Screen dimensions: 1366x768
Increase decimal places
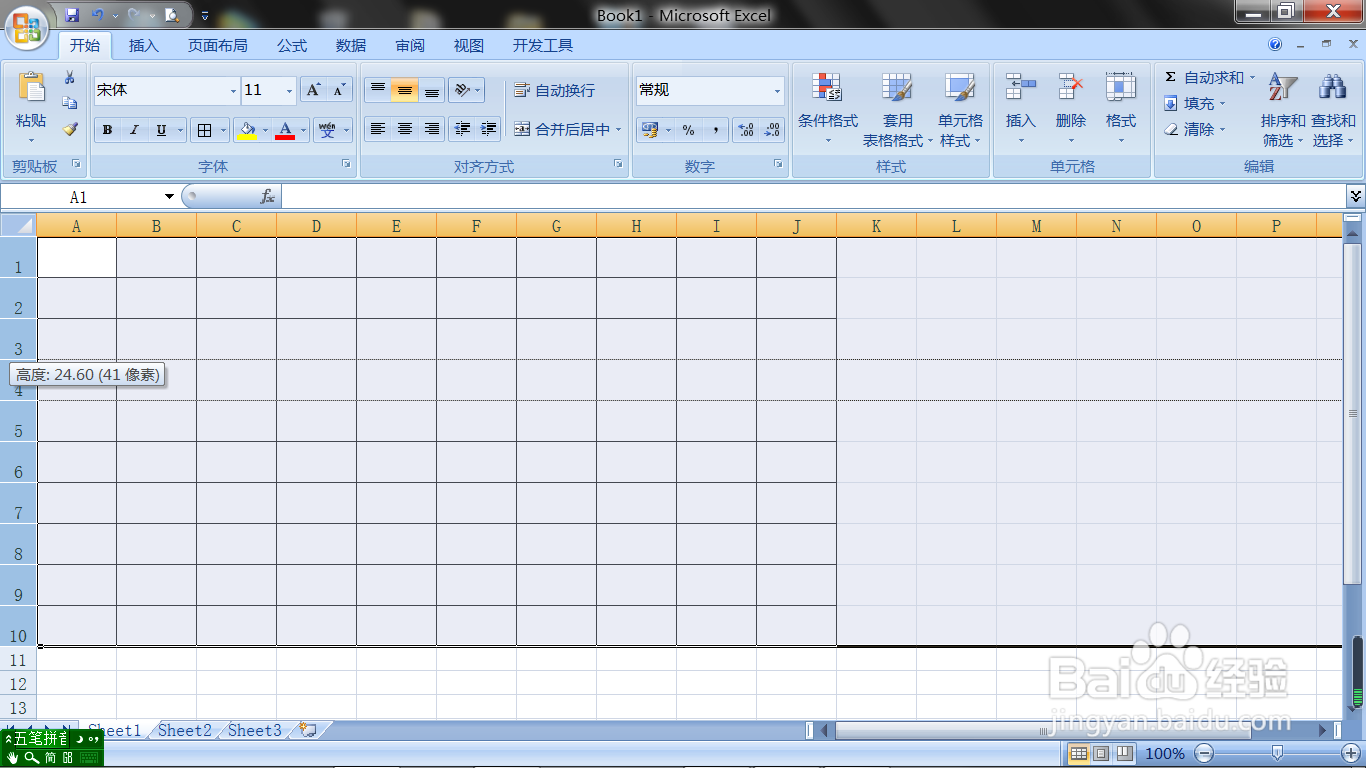click(746, 130)
